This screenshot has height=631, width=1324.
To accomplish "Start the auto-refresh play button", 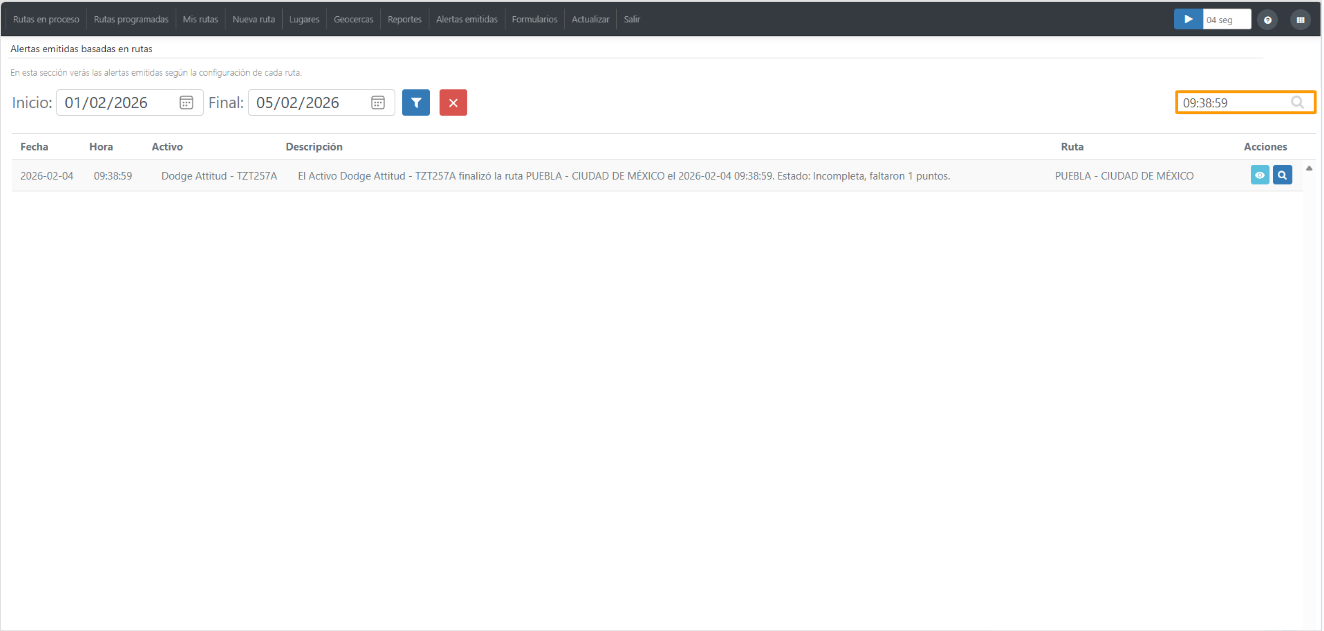I will tap(1188, 19).
